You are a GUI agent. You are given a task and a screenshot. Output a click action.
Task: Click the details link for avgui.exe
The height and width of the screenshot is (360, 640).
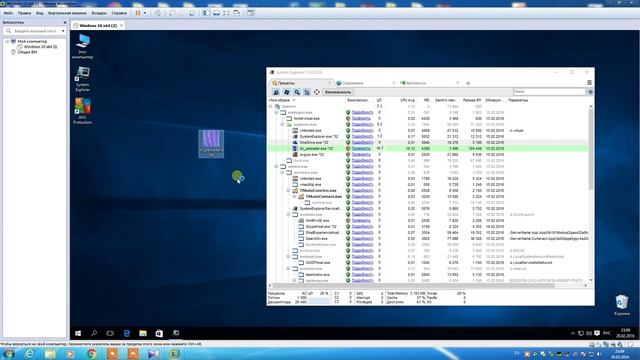coord(361,155)
